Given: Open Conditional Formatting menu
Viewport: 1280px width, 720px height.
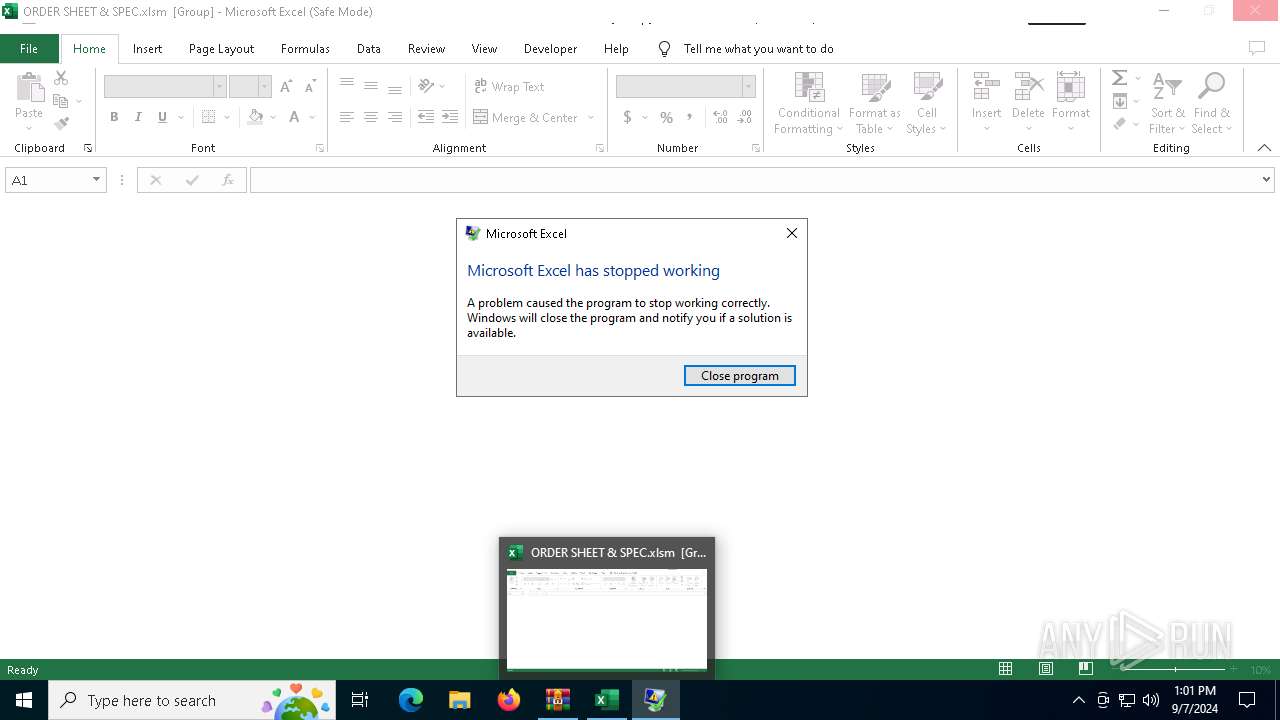Looking at the screenshot, I should coord(808,104).
